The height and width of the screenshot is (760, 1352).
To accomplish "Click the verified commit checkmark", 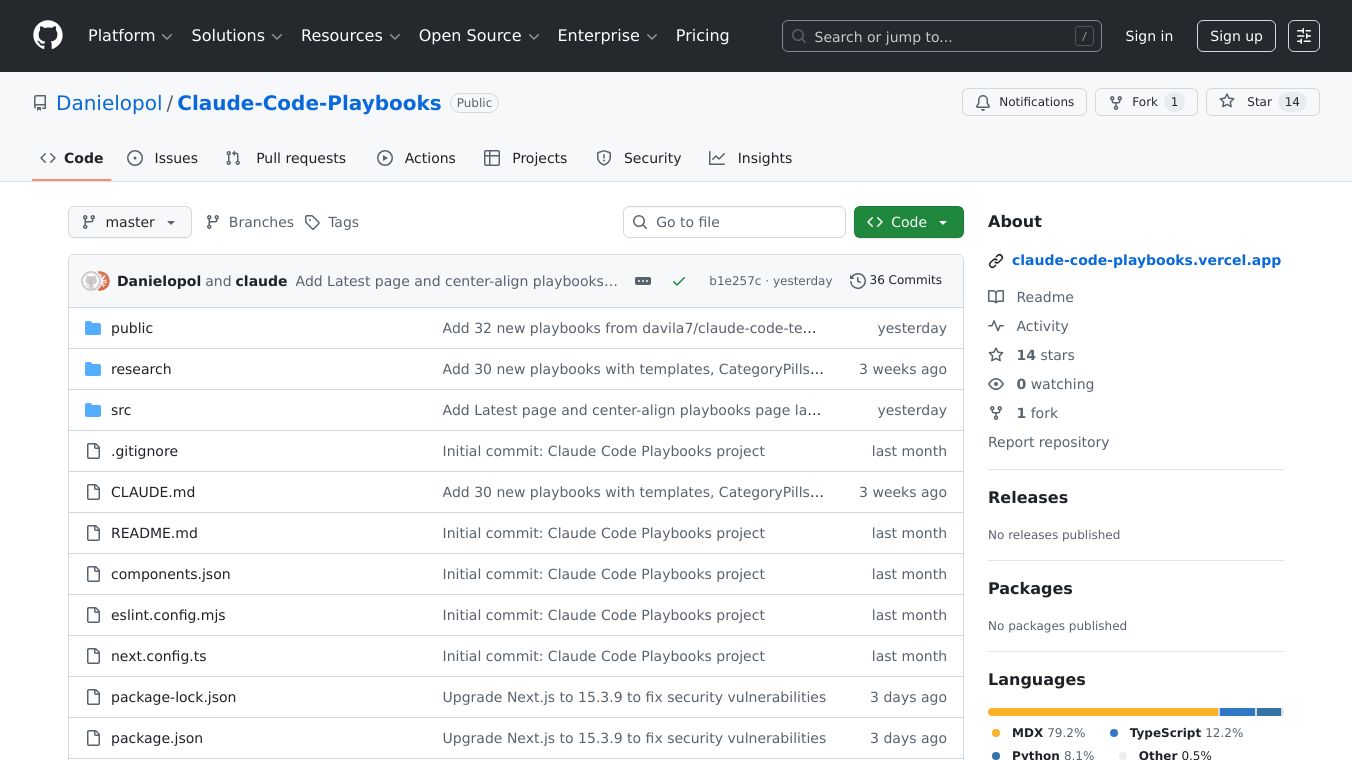I will coord(679,281).
